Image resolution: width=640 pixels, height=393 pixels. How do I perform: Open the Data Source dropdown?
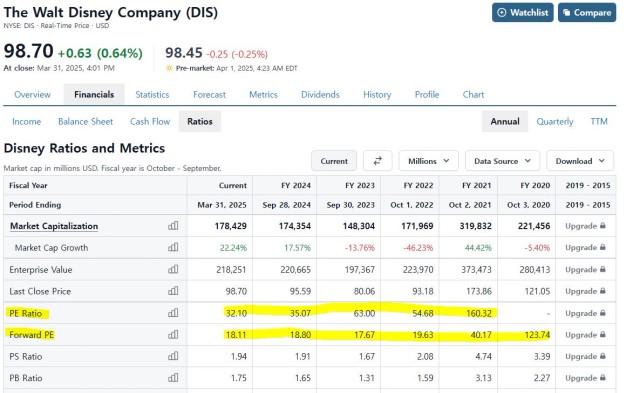[502, 161]
